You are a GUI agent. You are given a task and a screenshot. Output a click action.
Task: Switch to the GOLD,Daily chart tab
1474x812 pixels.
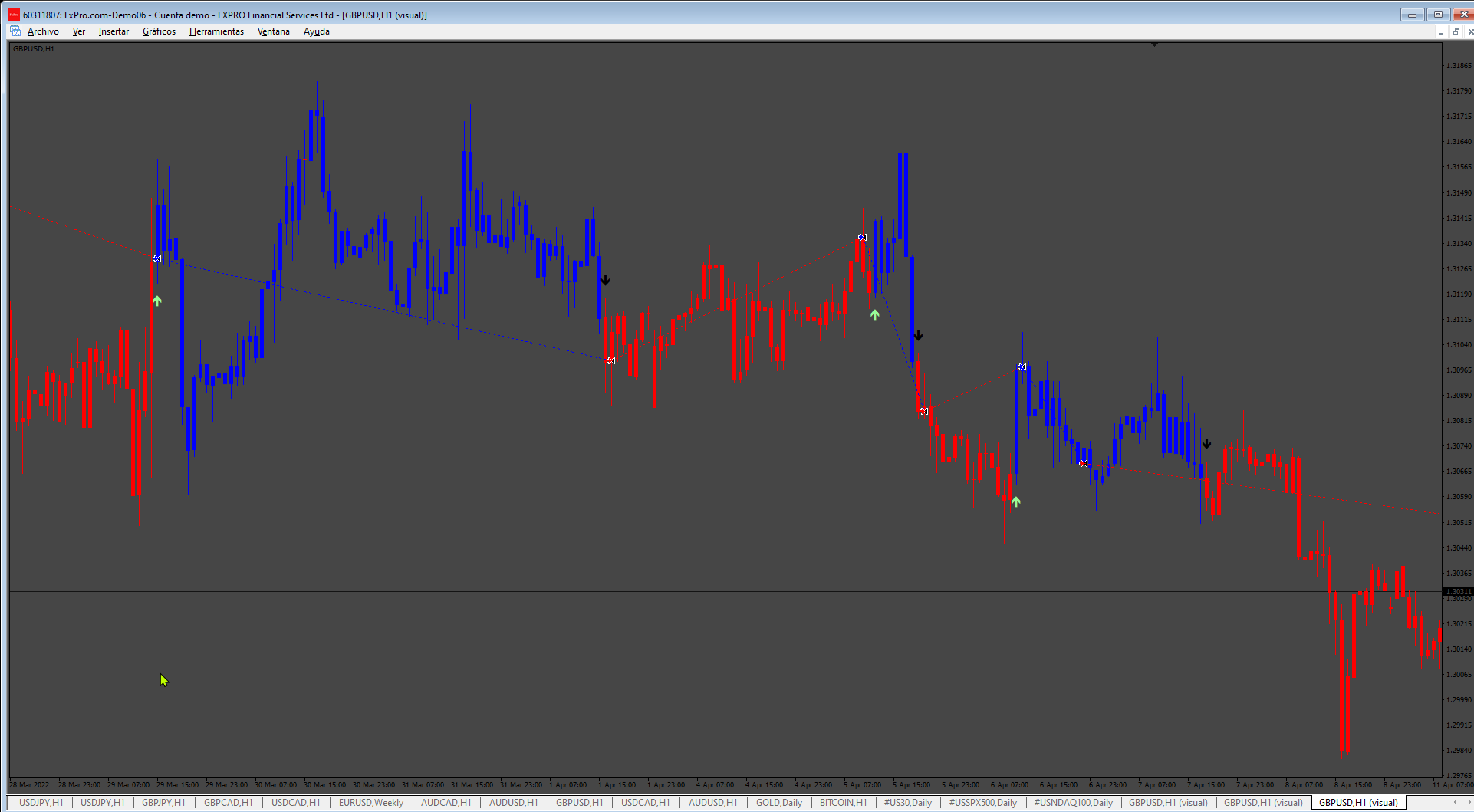(x=779, y=803)
